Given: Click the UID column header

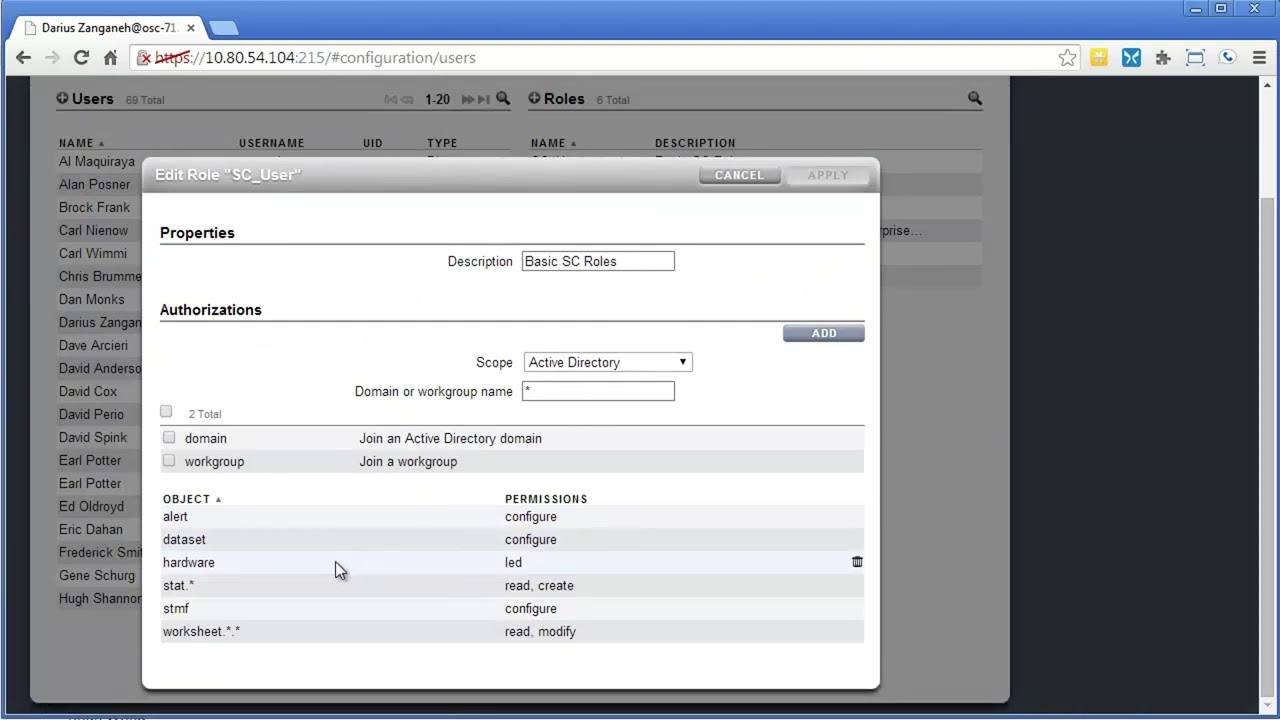Looking at the screenshot, I should [x=373, y=143].
